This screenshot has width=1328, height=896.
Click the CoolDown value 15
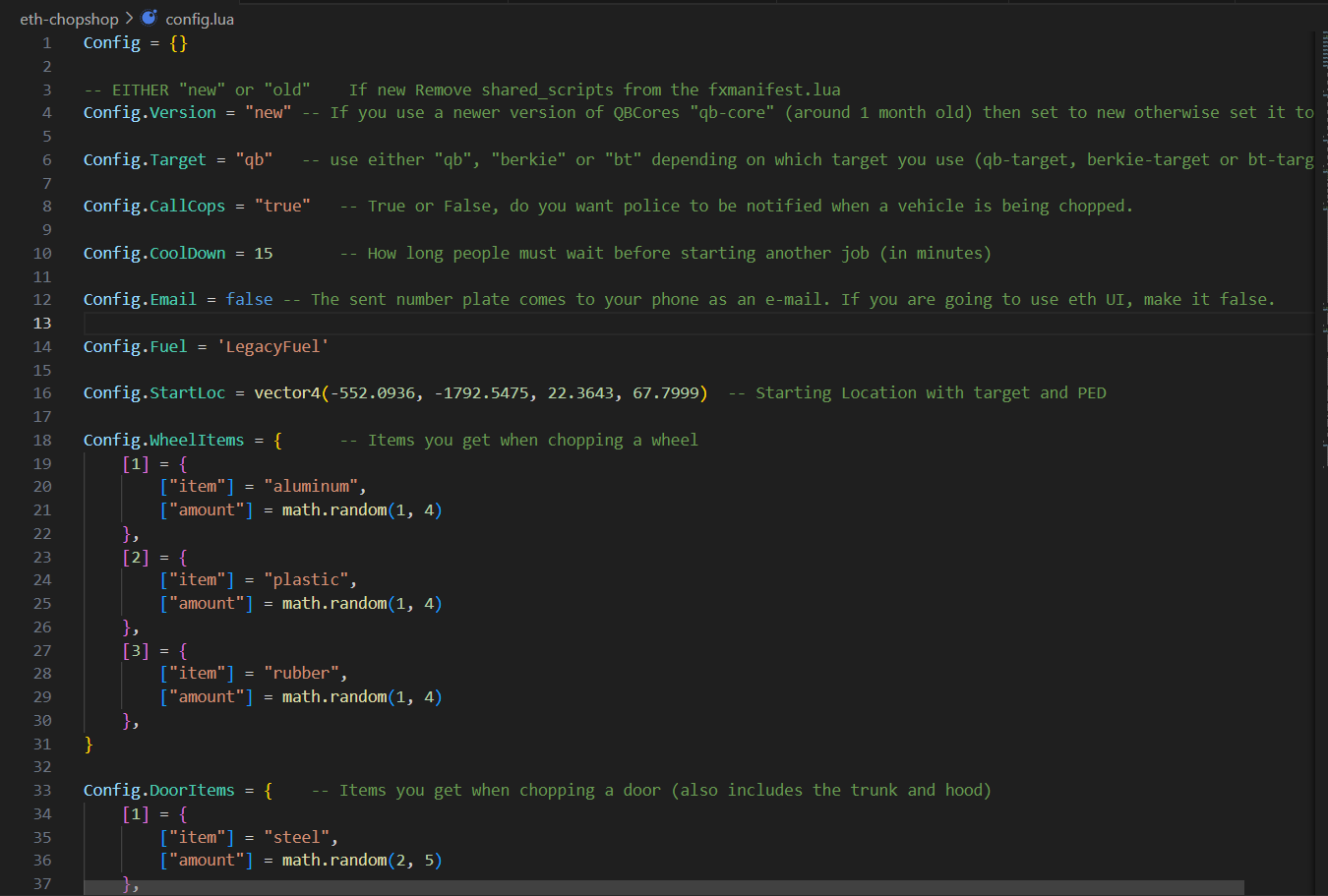pos(264,254)
